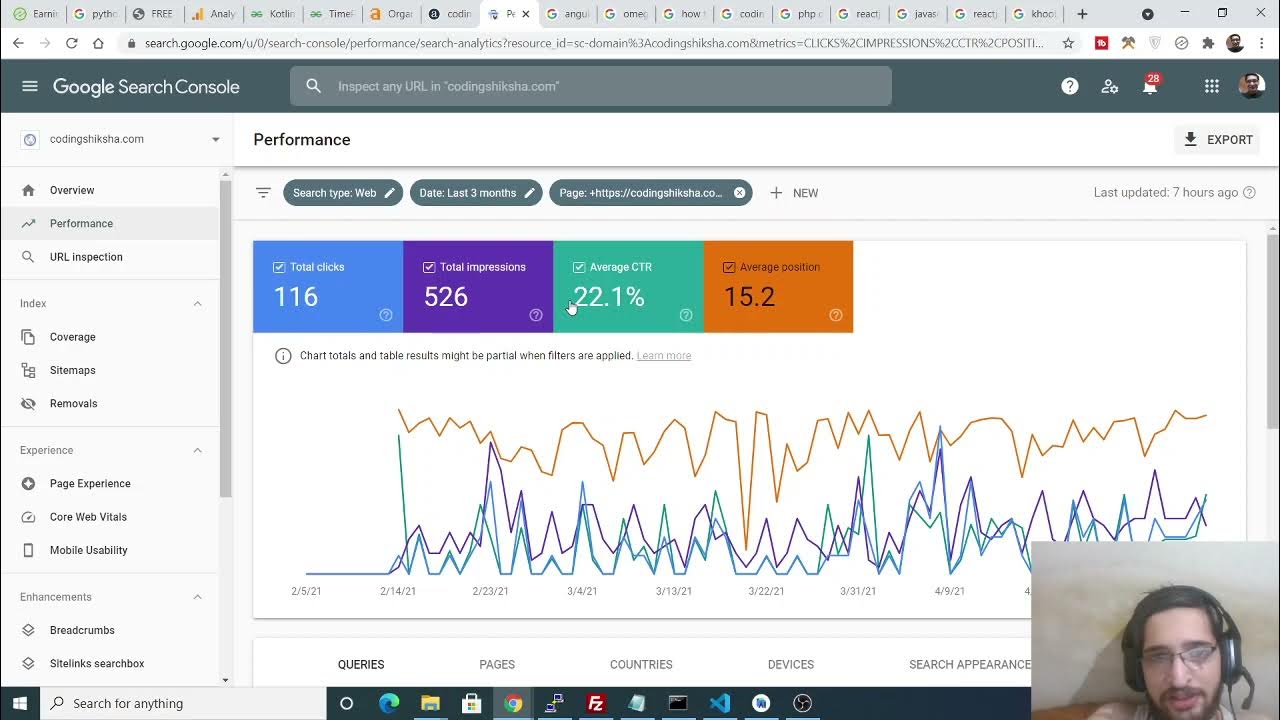Select the Countries tab
This screenshot has height=720, width=1280.
click(641, 664)
